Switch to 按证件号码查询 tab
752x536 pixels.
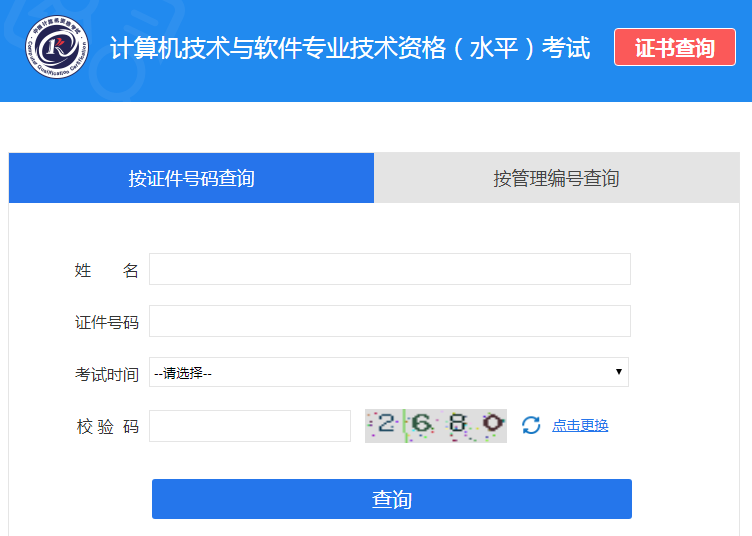[x=191, y=178]
